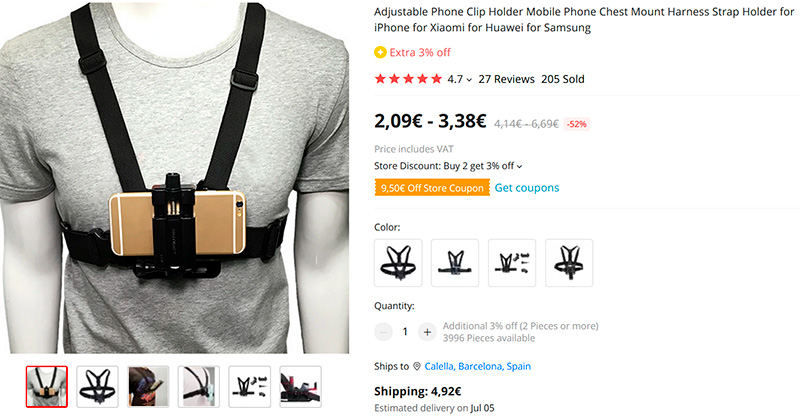Increase quantity with the plus button

[427, 332]
